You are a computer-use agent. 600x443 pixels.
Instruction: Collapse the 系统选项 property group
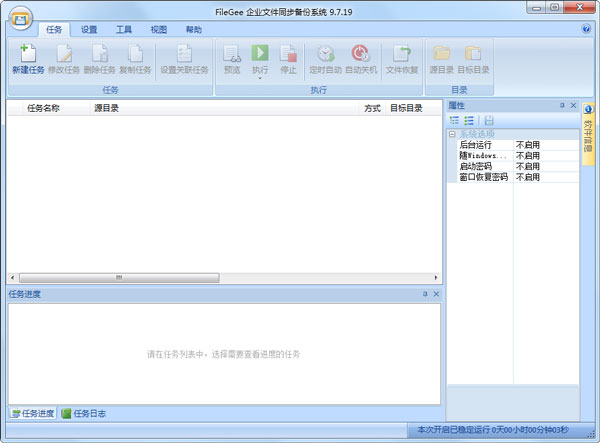tap(452, 134)
